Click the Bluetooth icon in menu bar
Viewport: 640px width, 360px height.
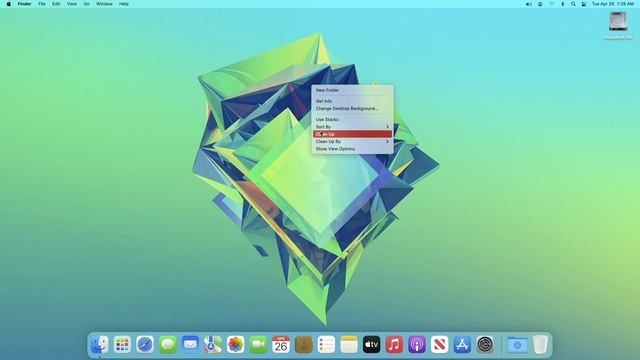(562, 4)
